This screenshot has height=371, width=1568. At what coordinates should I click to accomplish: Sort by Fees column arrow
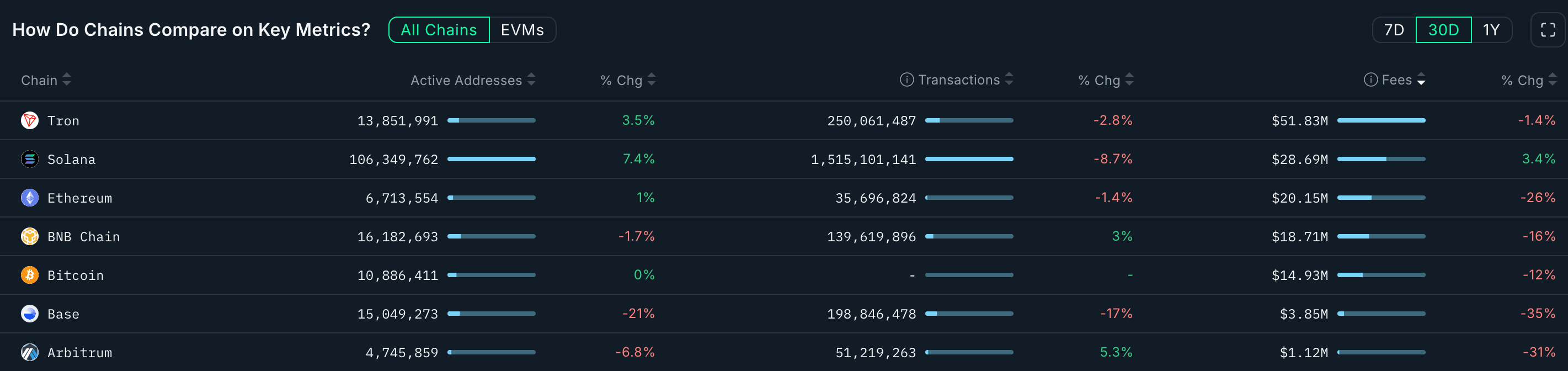pos(1421,80)
